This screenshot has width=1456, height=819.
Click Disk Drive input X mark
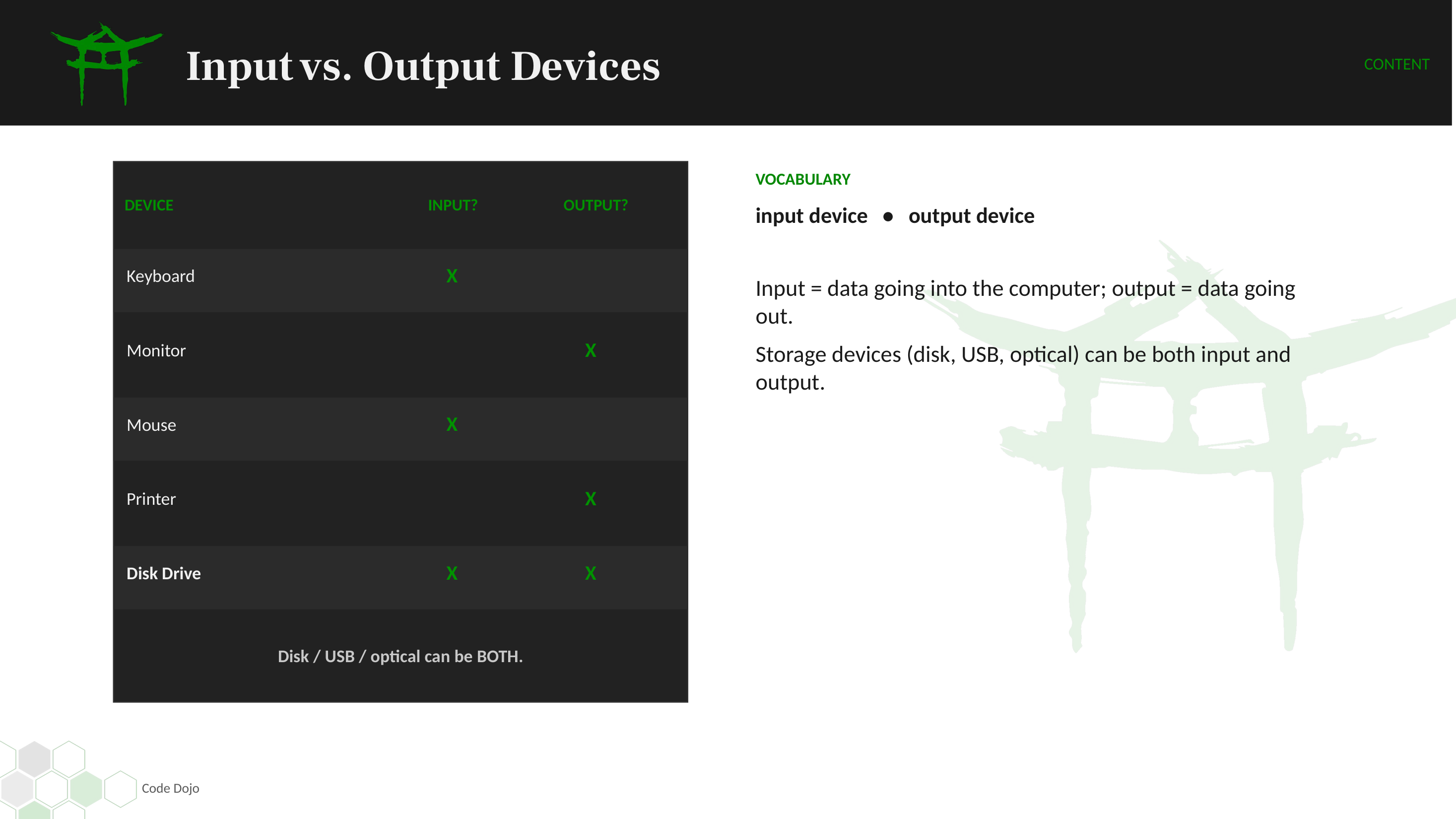(452, 573)
